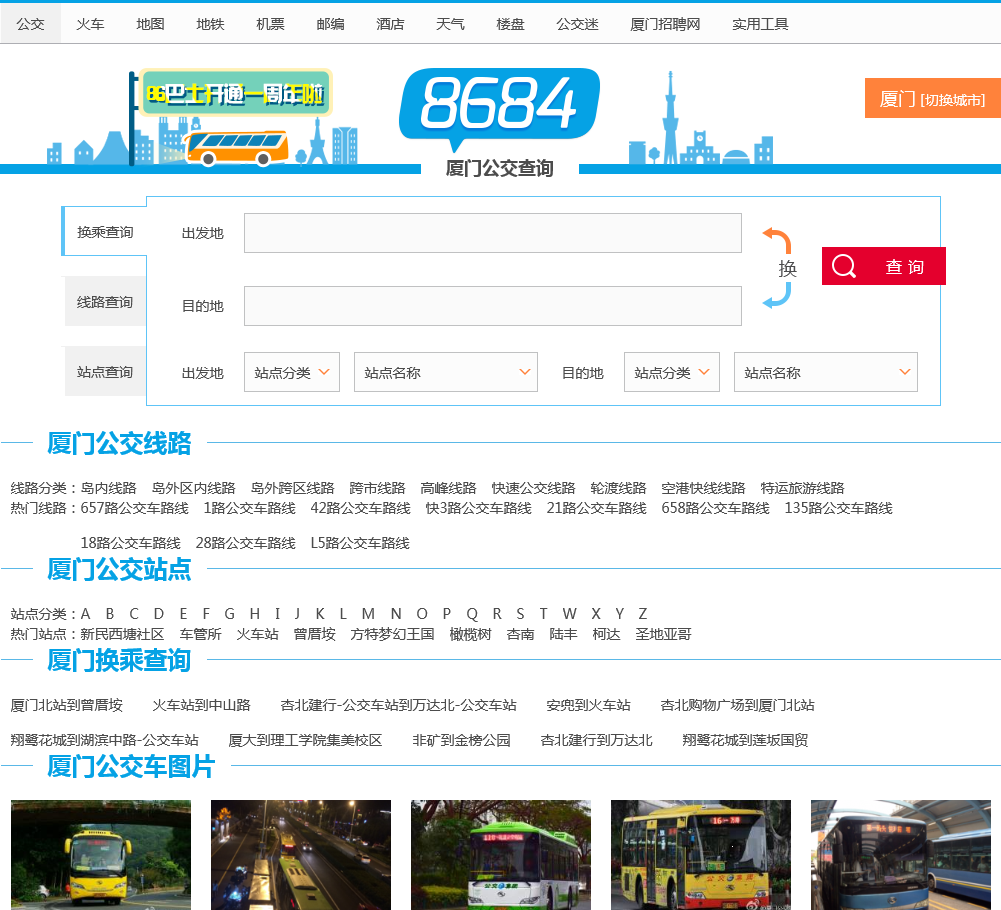Click the red 查询 search button
Screen dimensions: 1001x910
884,266
